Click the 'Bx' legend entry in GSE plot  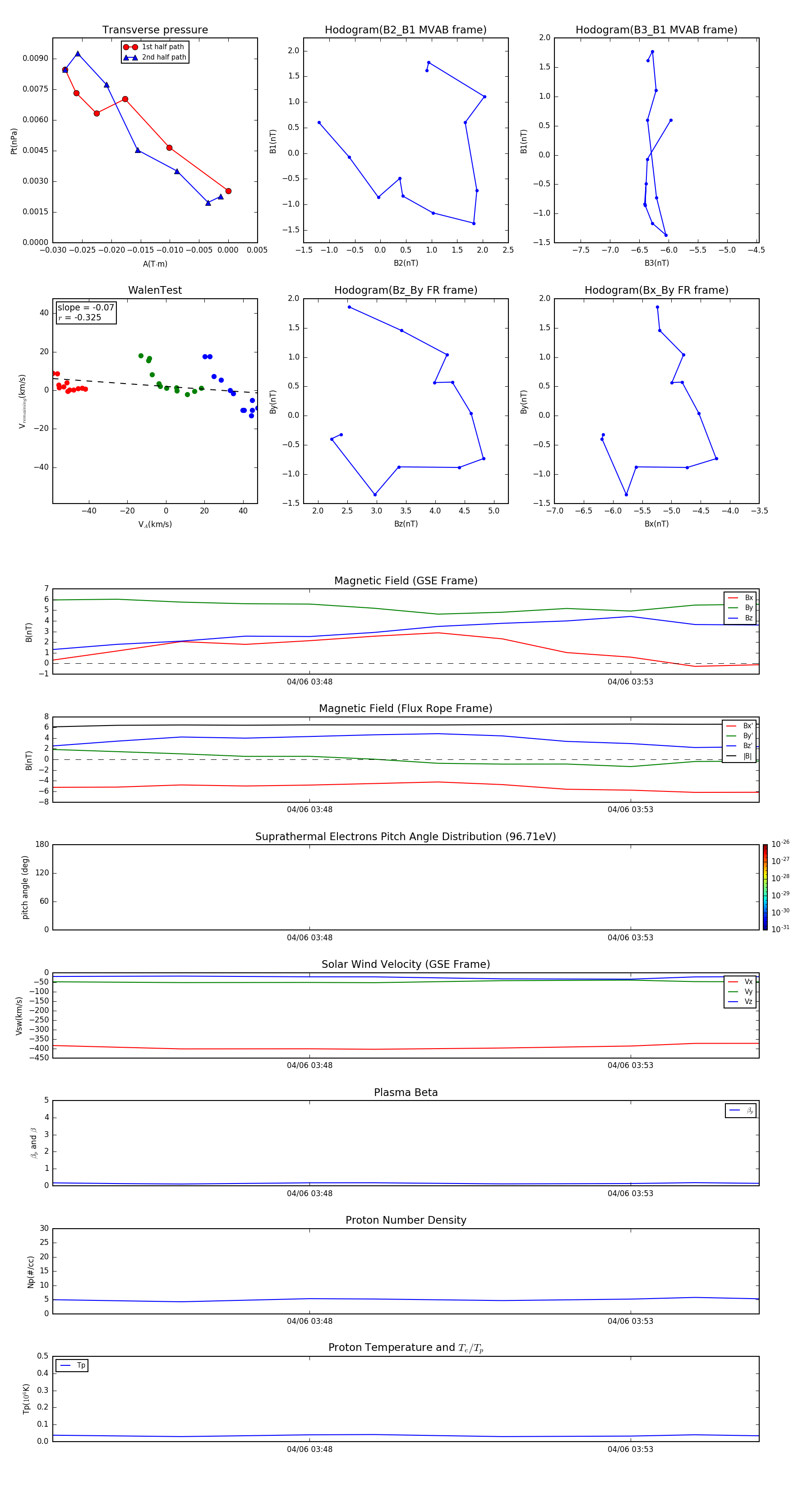pyautogui.click(x=740, y=598)
